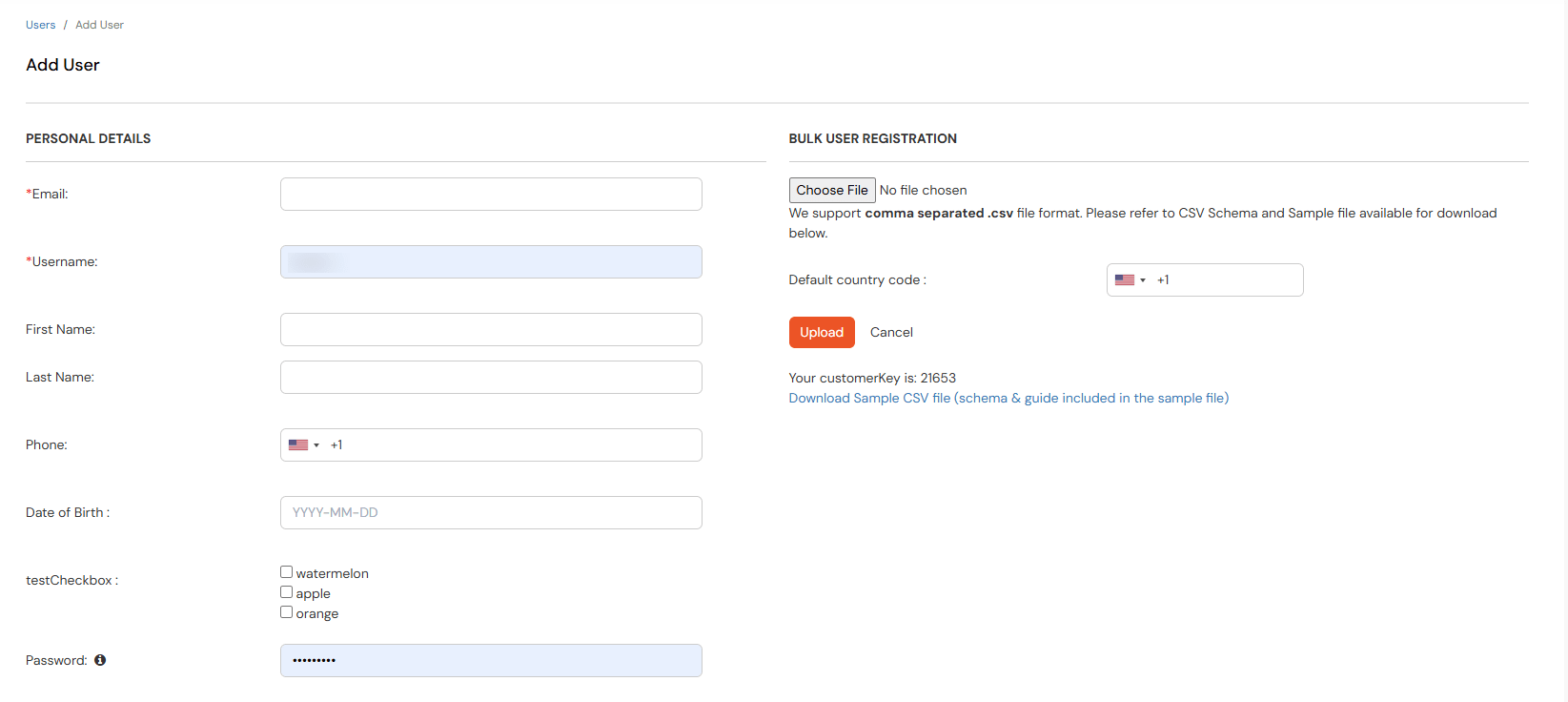Focus the Username input field
The image size is (1568, 702).
(x=491, y=261)
